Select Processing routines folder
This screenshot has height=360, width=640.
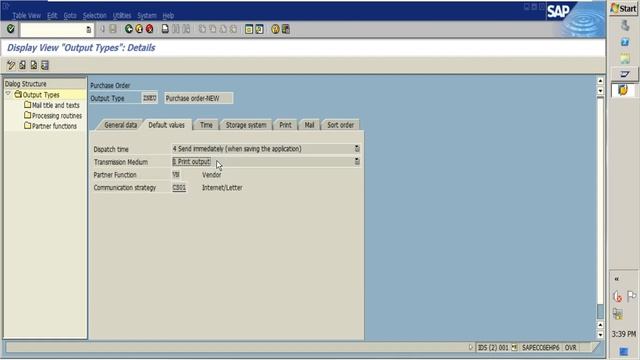(x=53, y=116)
